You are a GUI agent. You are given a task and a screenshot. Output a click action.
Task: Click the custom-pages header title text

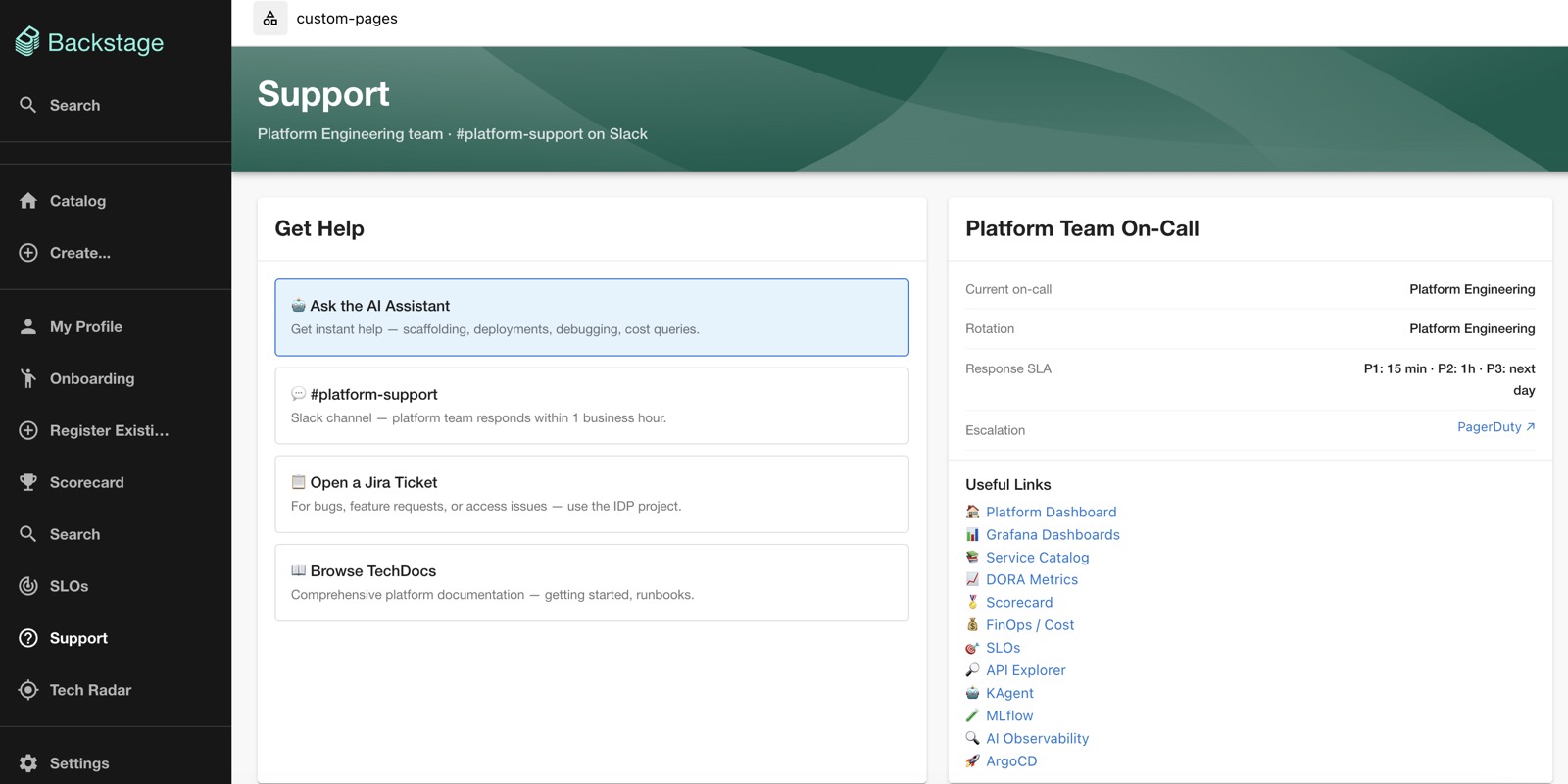click(347, 19)
